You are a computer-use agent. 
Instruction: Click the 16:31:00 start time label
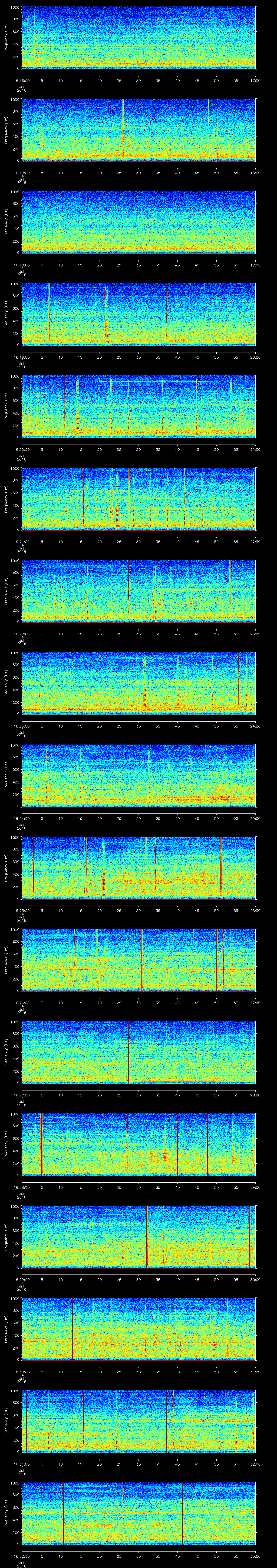[21, 1464]
